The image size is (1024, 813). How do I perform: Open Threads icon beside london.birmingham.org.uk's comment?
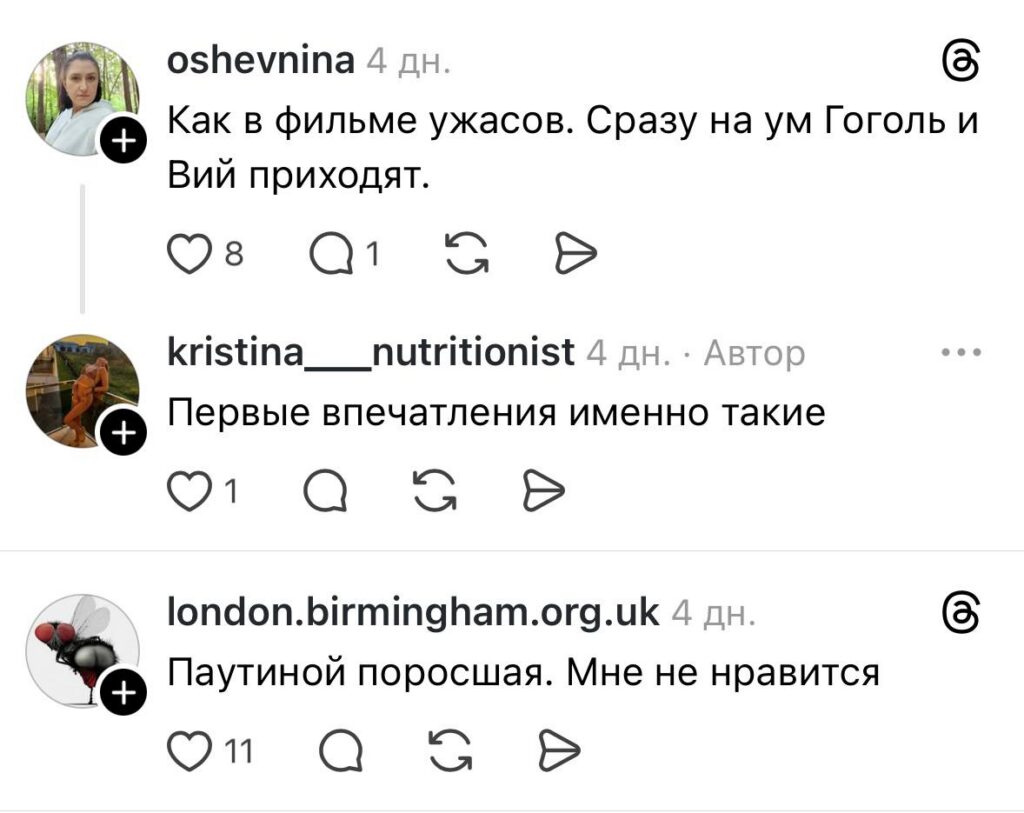tap(960, 609)
